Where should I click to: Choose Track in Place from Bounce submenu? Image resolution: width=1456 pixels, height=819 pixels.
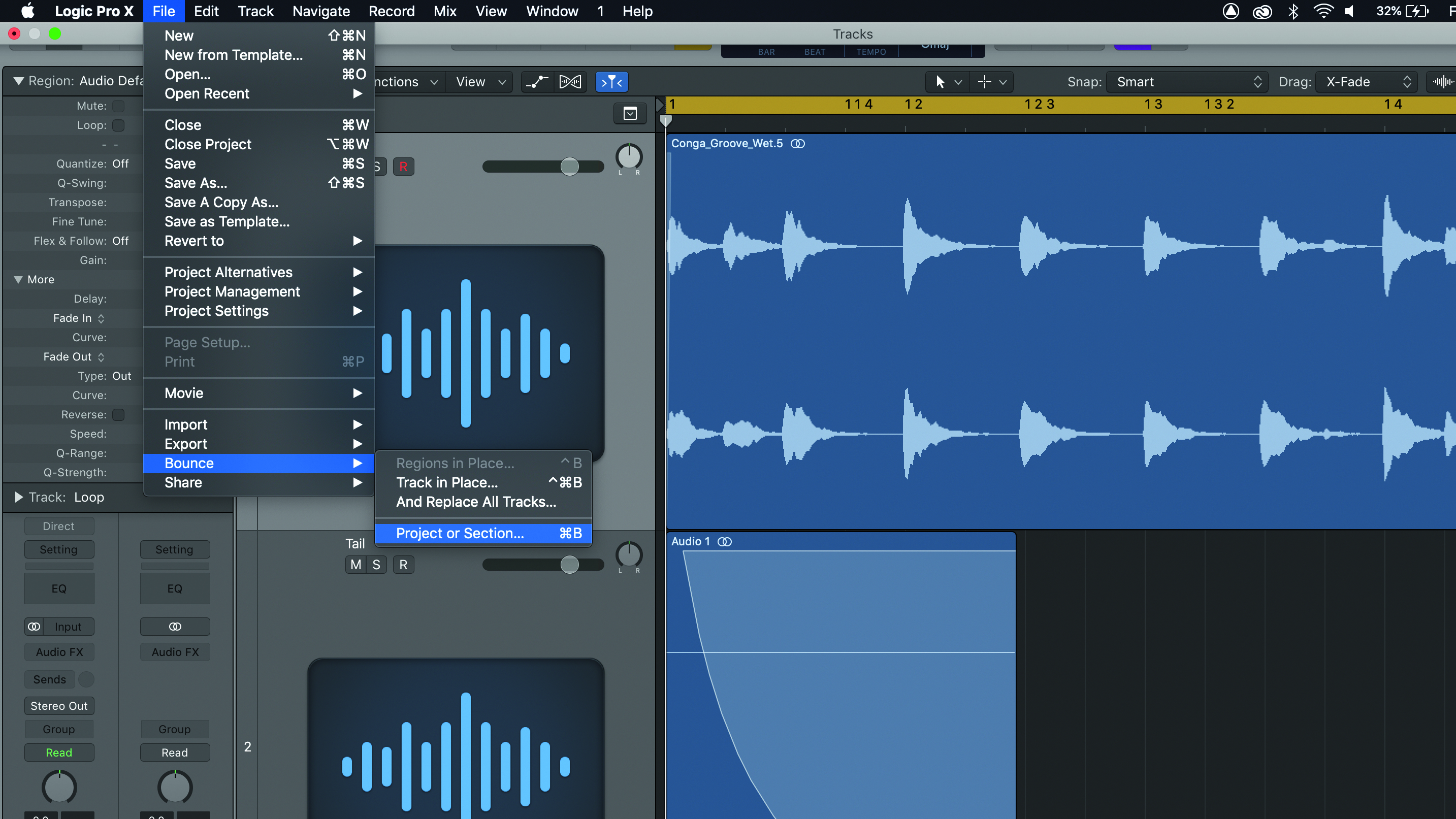click(x=484, y=482)
